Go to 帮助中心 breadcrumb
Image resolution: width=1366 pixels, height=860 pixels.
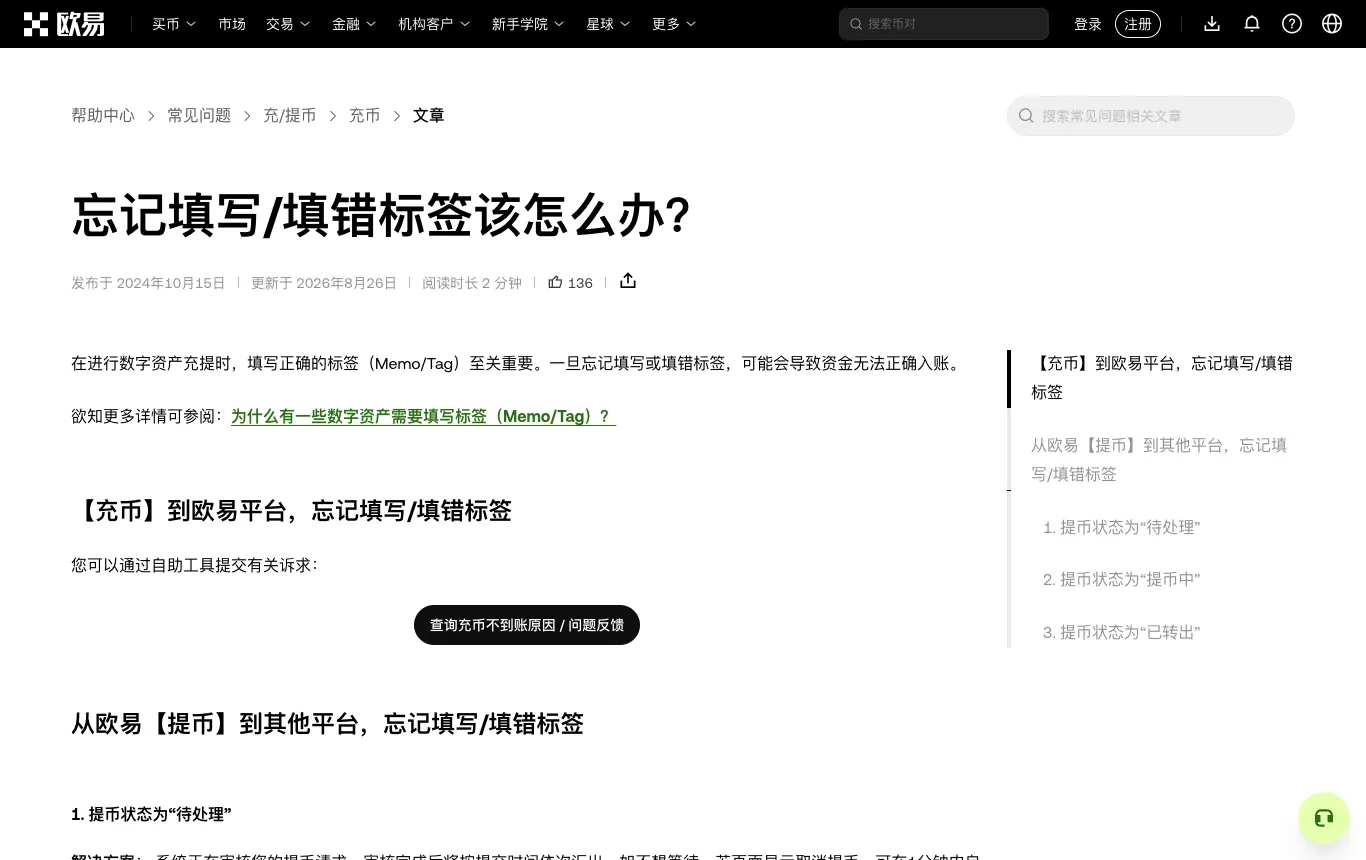point(103,116)
